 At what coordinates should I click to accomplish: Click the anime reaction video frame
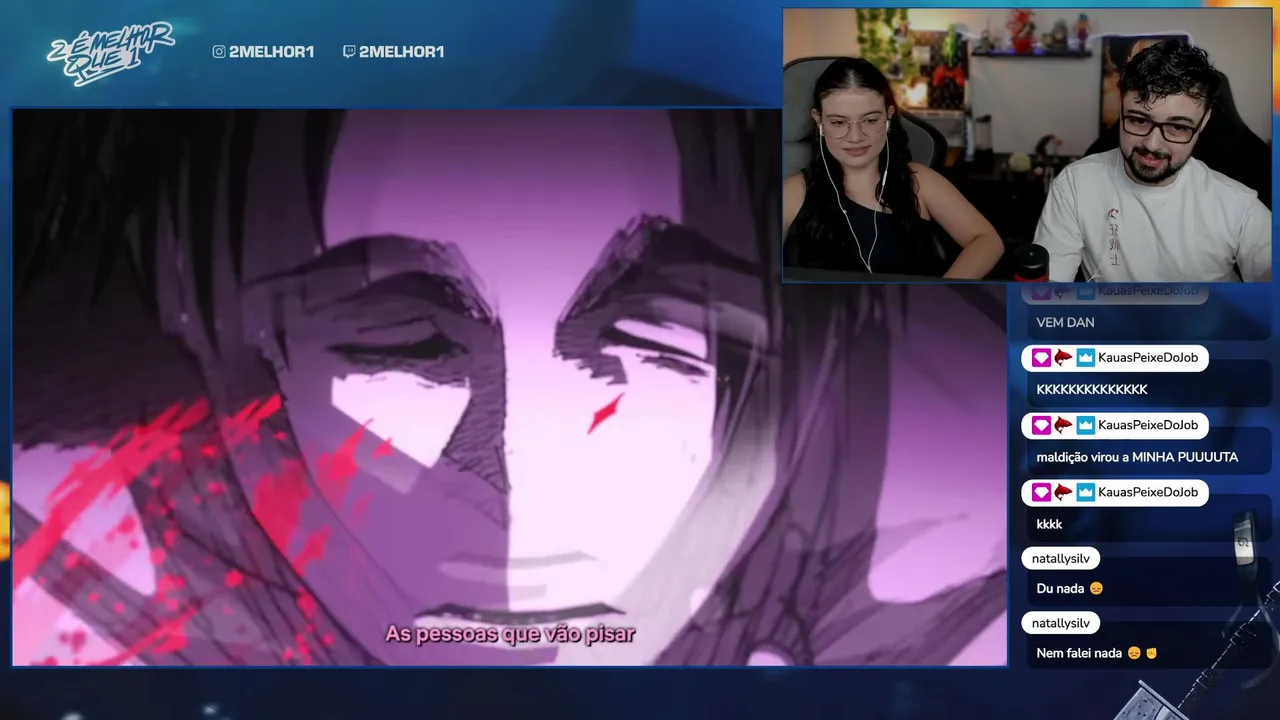pyautogui.click(x=510, y=387)
